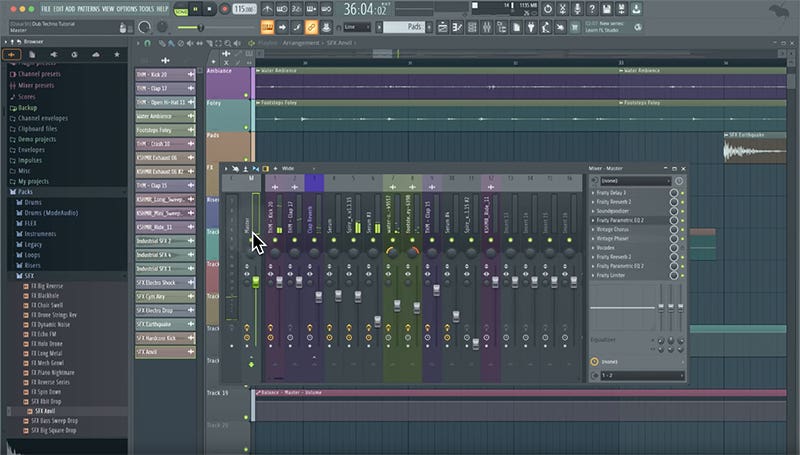Toggle the magnet snap icon in Playlist

tap(147, 43)
